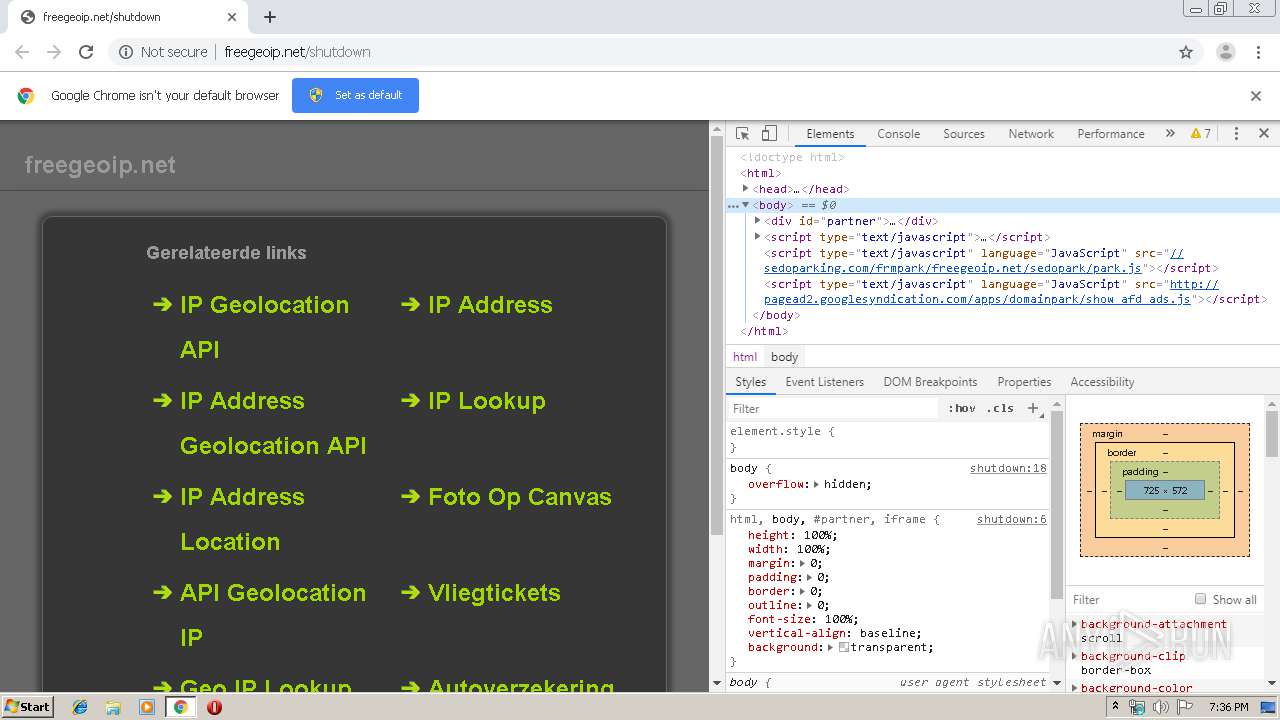Bookmark this page with the star icon
1280x720 pixels.
(1186, 52)
